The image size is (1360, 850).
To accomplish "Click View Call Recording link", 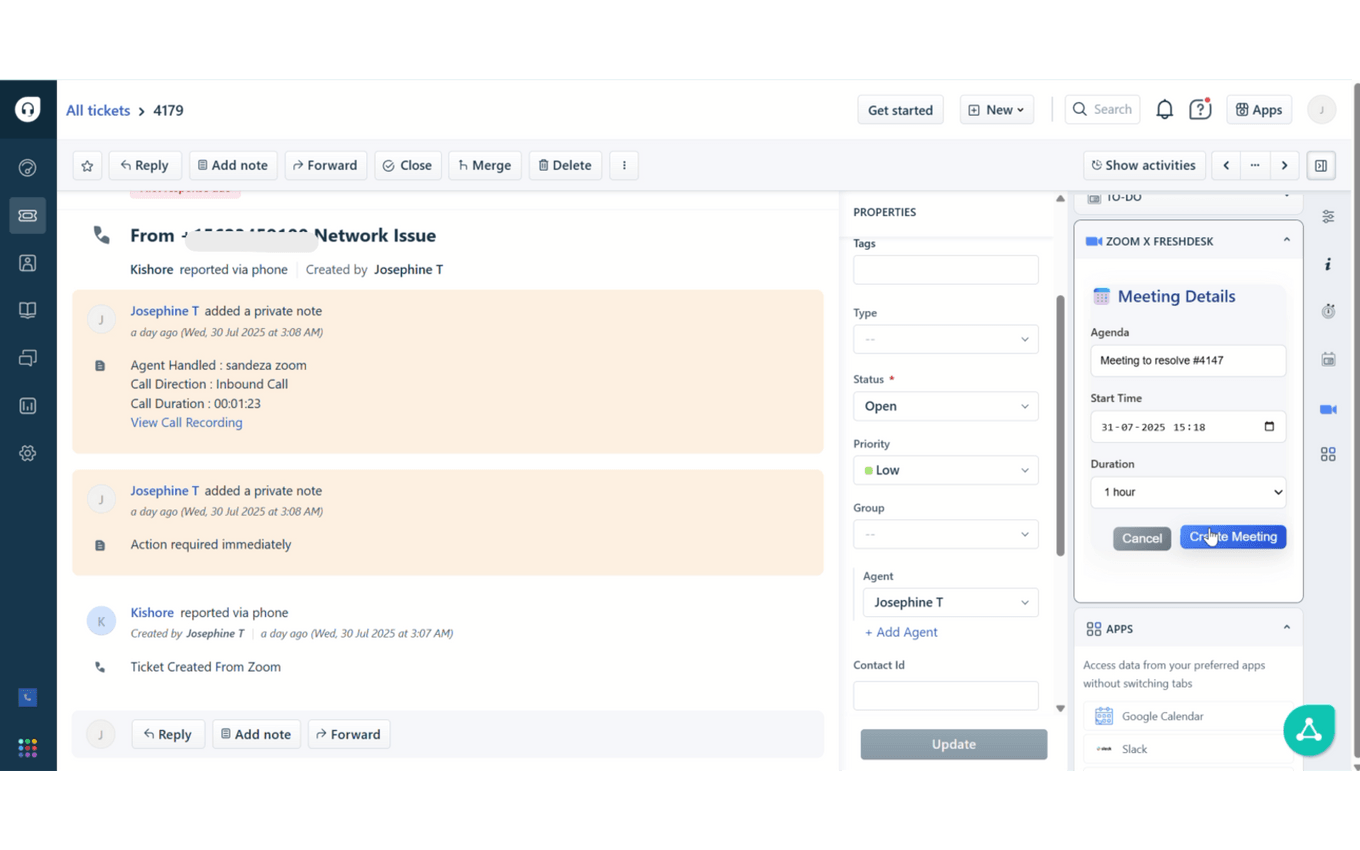I will click(186, 423).
